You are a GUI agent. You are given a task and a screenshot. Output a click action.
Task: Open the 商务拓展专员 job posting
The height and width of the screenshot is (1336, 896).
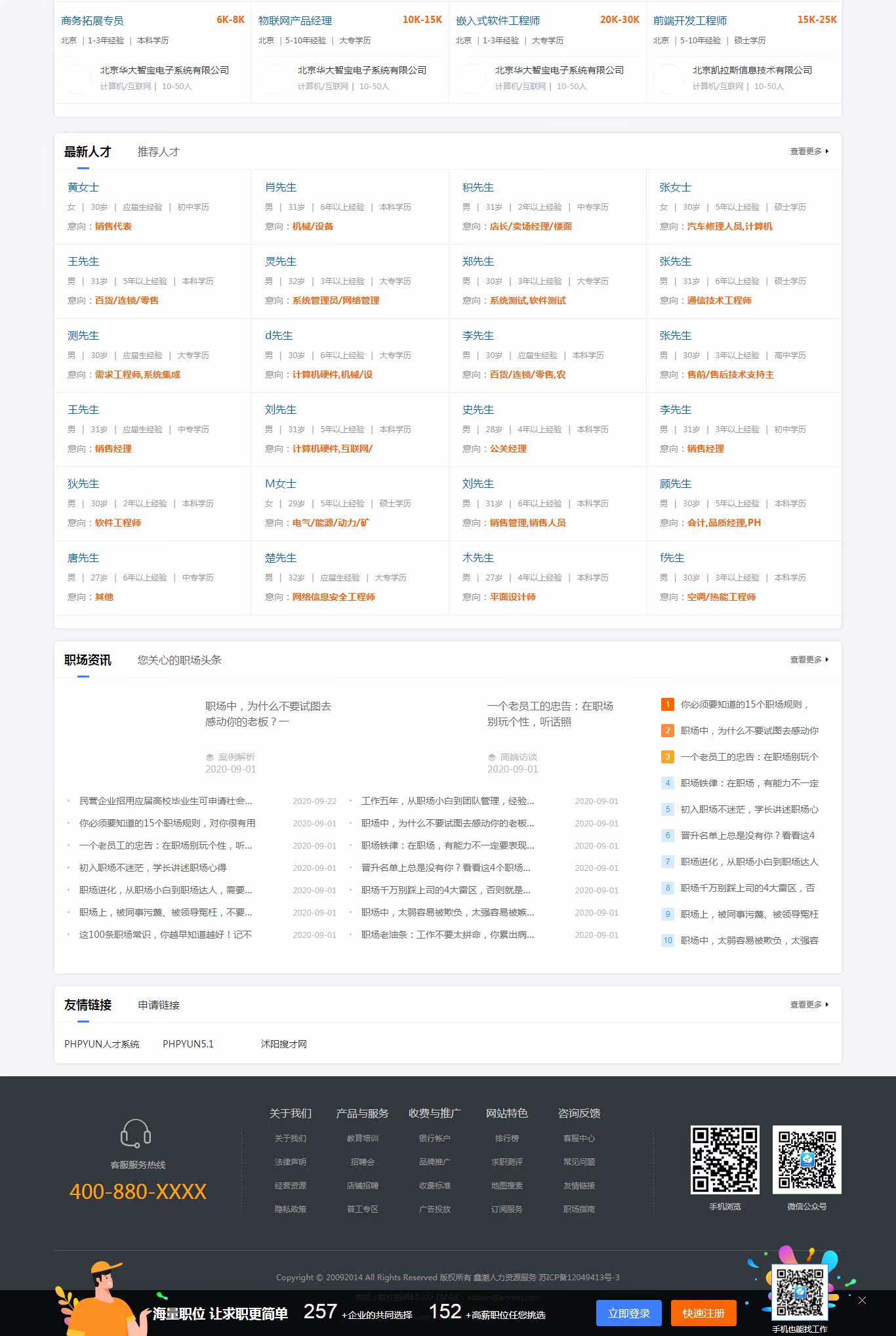[x=92, y=21]
